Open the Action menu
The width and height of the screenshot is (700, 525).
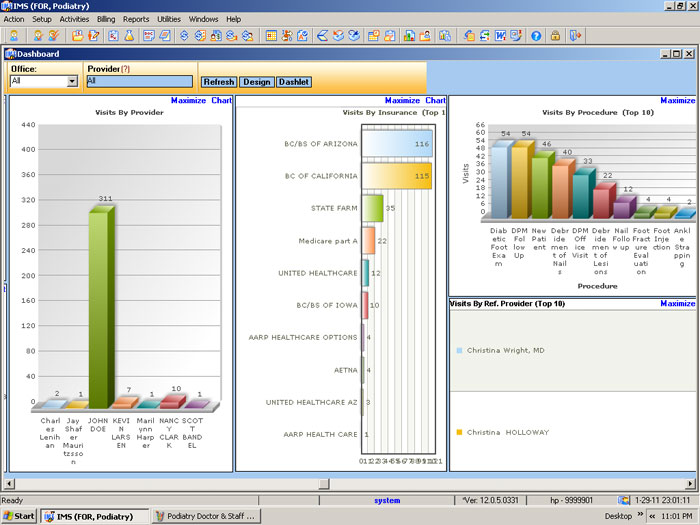(14, 19)
